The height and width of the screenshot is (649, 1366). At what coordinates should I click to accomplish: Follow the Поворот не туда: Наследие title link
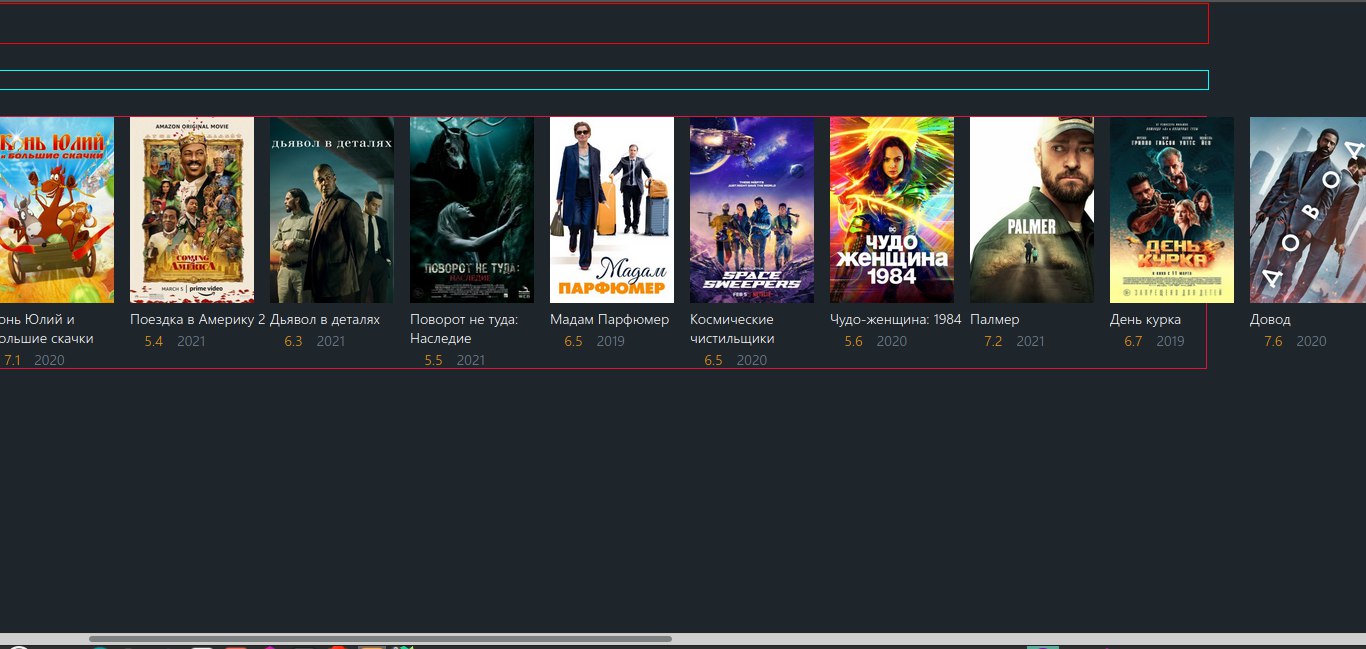click(464, 329)
